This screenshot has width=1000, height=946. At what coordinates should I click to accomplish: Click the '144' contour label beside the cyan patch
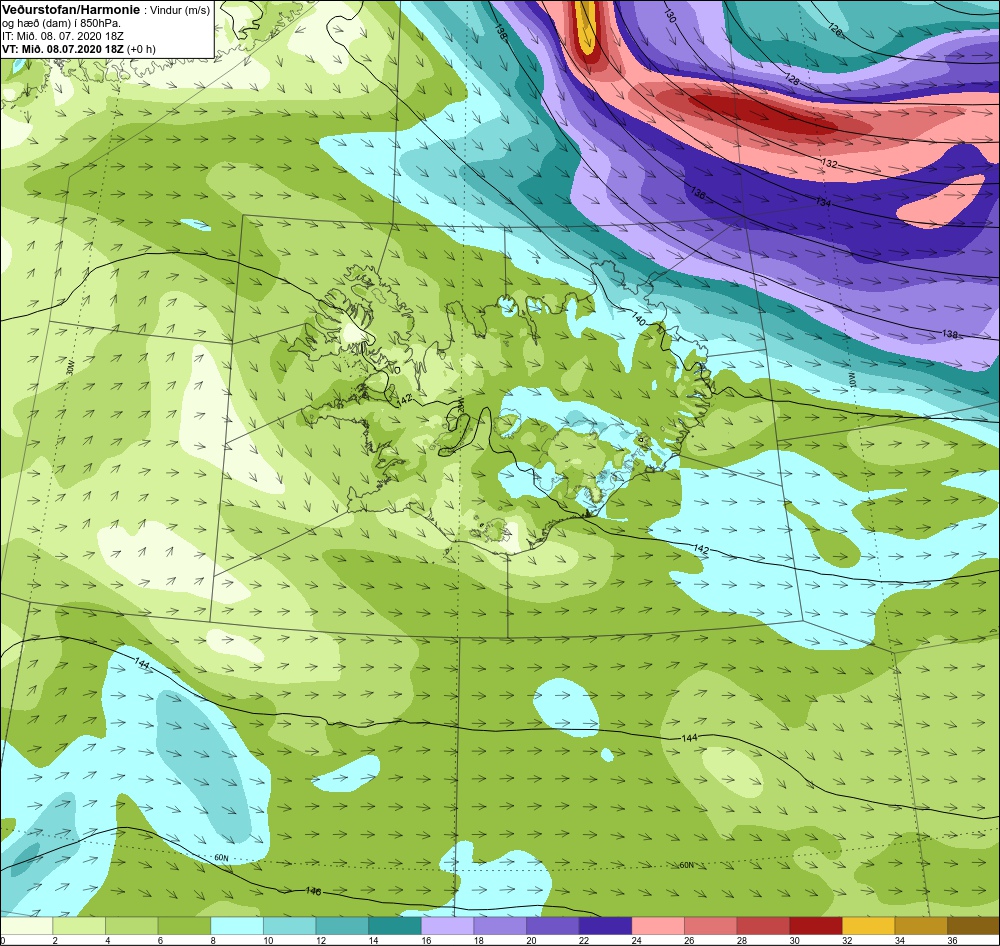(x=142, y=664)
